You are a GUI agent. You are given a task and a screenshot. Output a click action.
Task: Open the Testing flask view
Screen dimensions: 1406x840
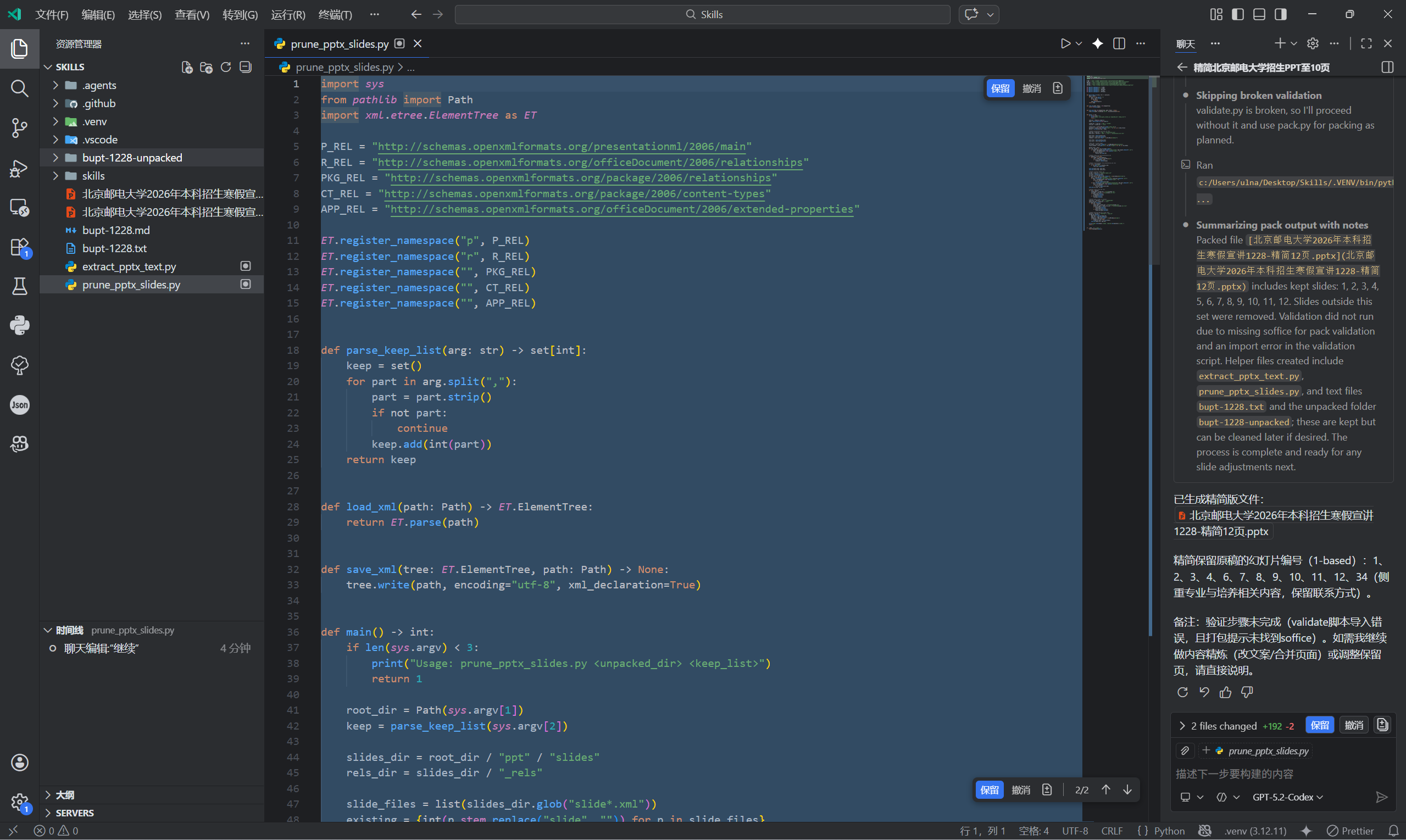point(19,286)
